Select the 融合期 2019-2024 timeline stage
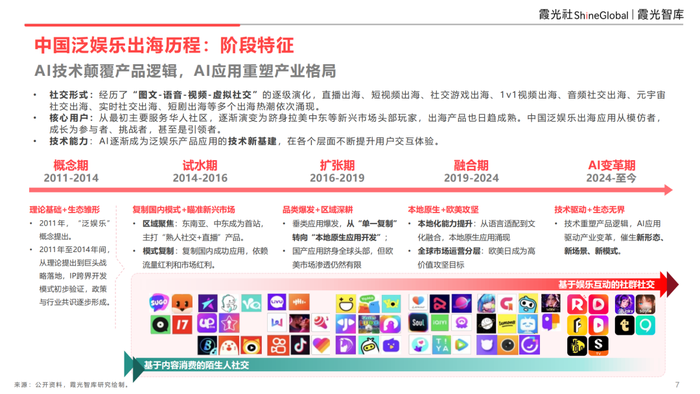The width and height of the screenshot is (700, 394). point(471,172)
